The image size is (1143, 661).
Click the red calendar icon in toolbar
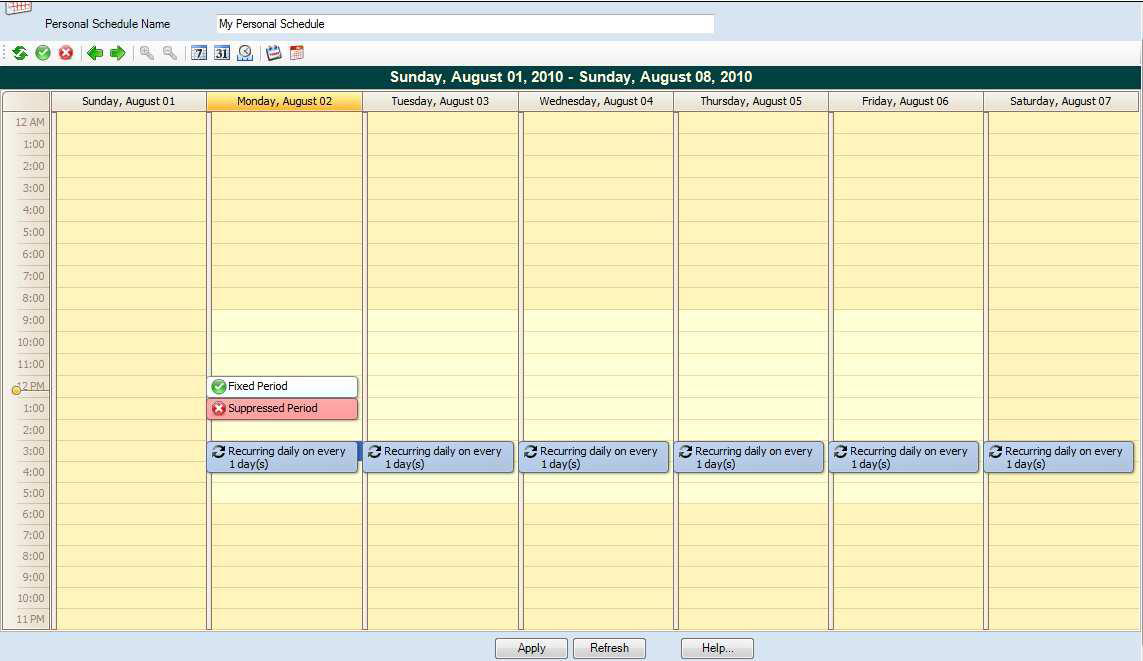pyautogui.click(x=297, y=53)
